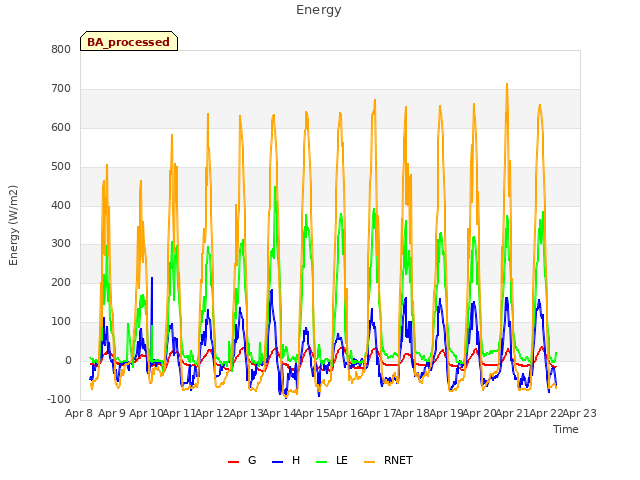Click the Apr 8 date tick
Screen dimensions: 640x480
[x=78, y=413]
